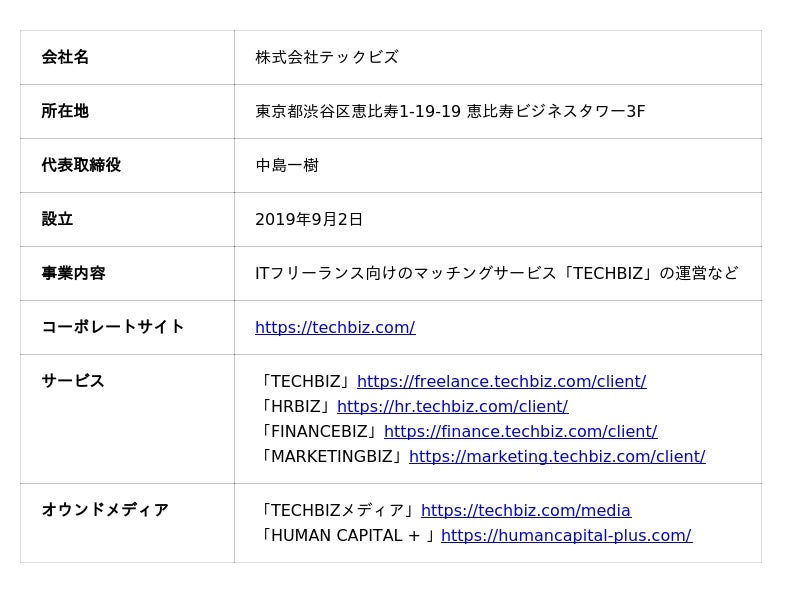This screenshot has width=800, height=593.
Task: Click the founding date 2019年9月2日
Action: [309, 219]
